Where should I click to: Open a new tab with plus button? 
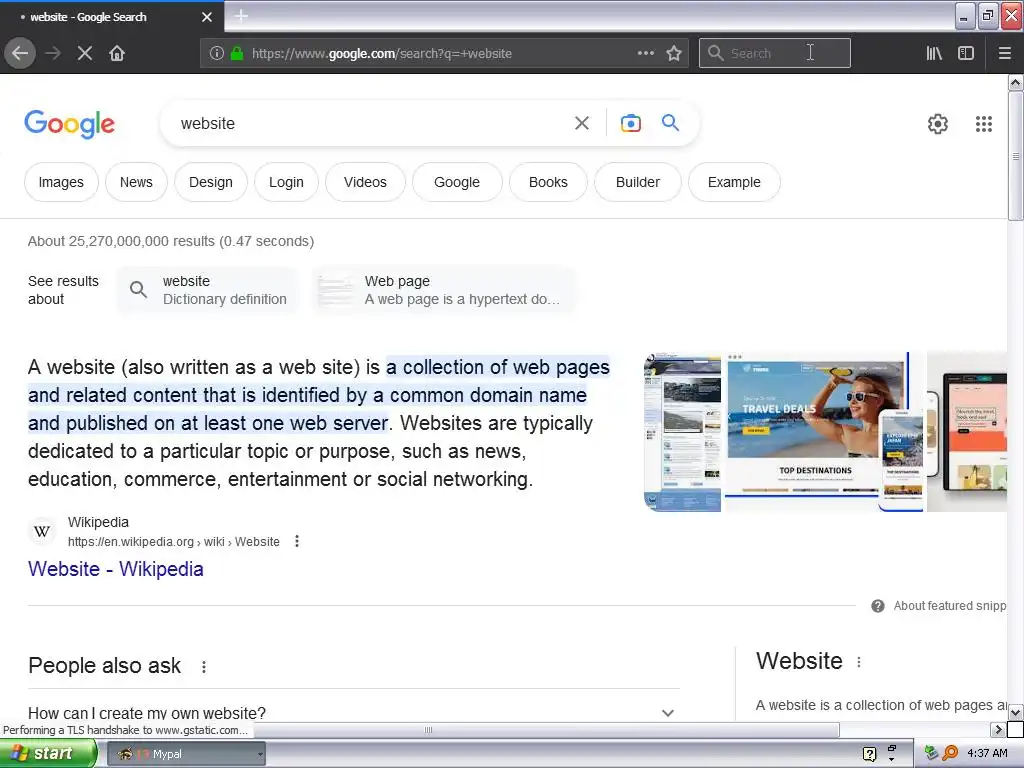click(x=241, y=16)
